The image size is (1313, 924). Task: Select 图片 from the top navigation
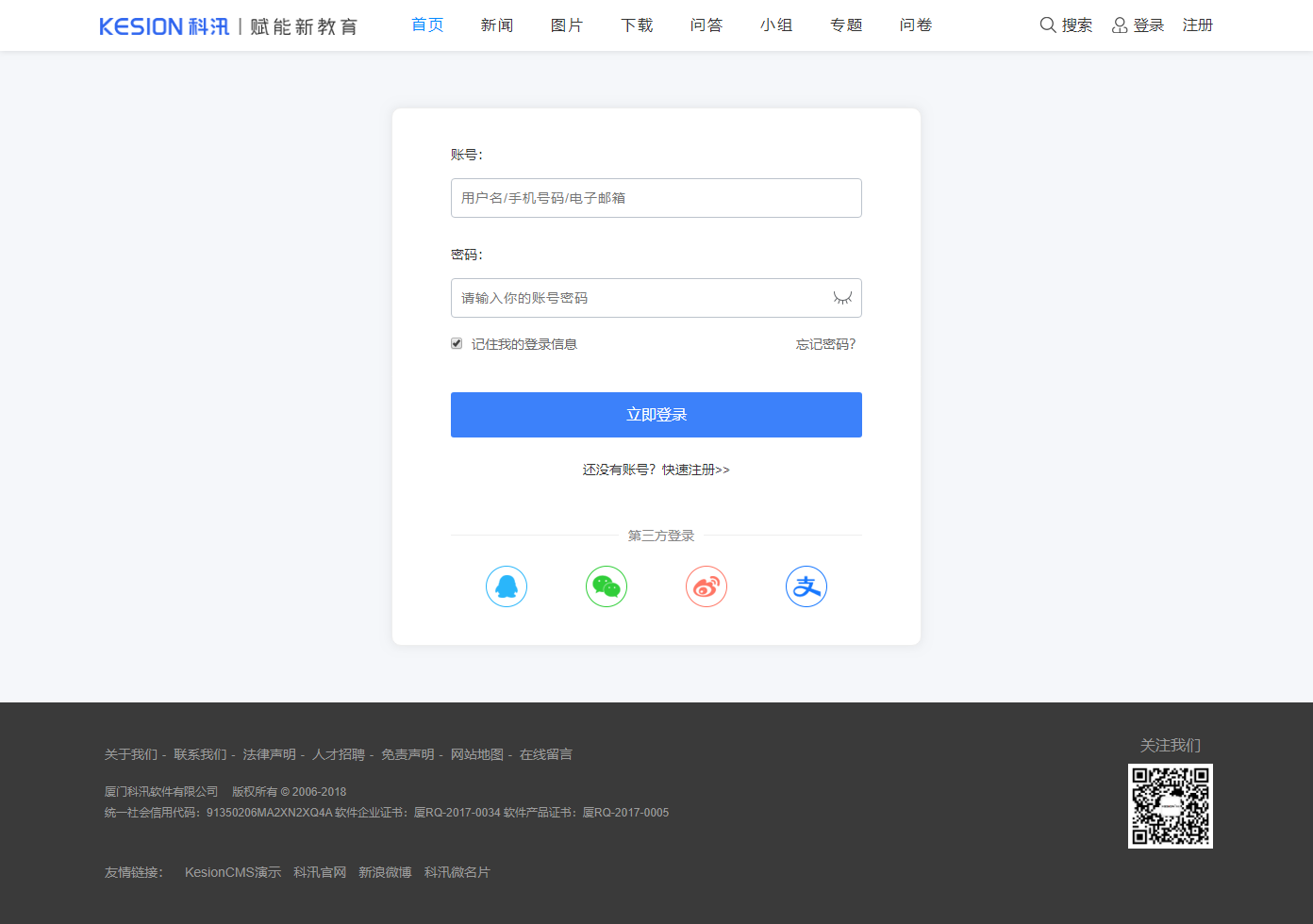point(567,25)
